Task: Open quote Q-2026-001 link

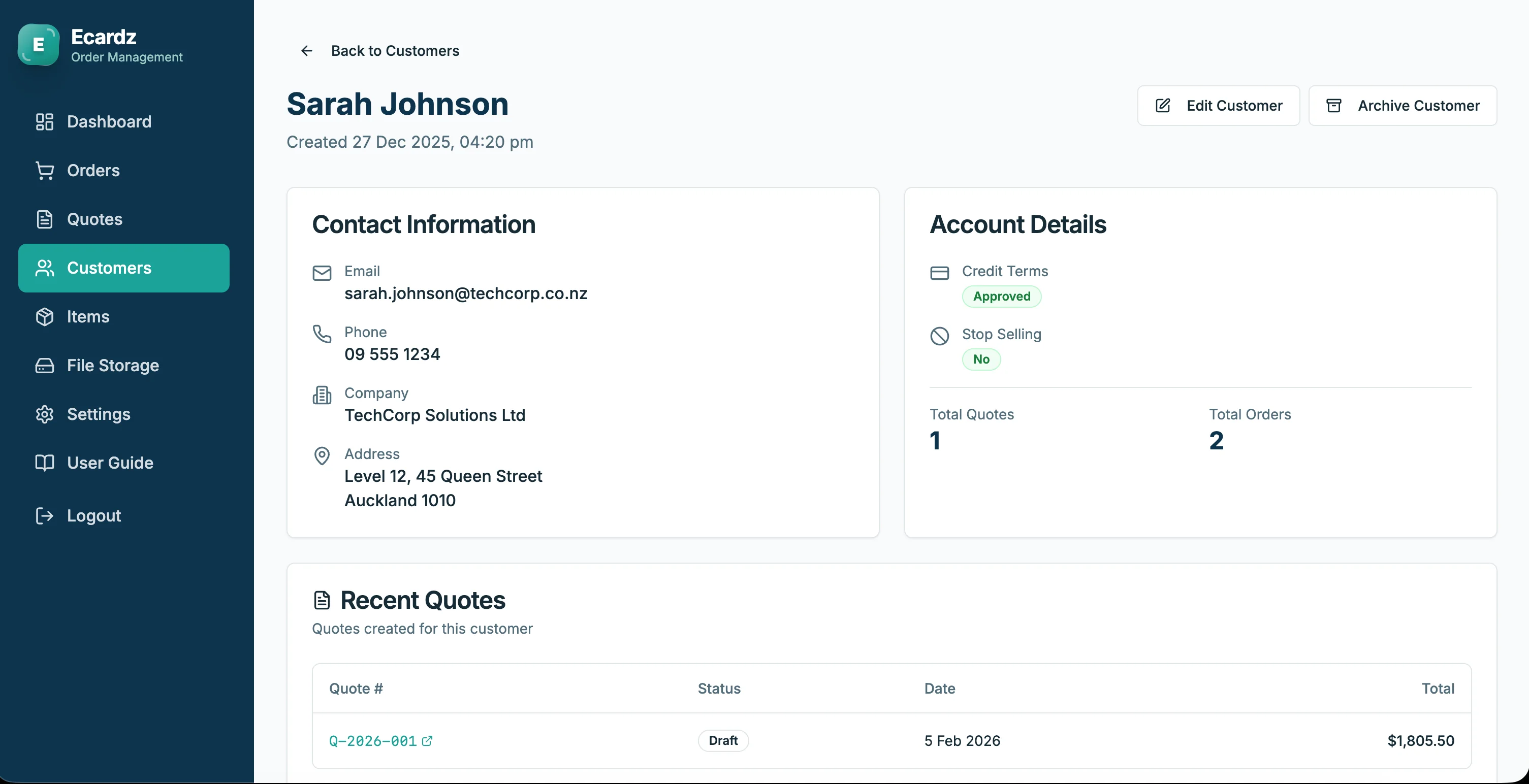Action: pyautogui.click(x=373, y=741)
